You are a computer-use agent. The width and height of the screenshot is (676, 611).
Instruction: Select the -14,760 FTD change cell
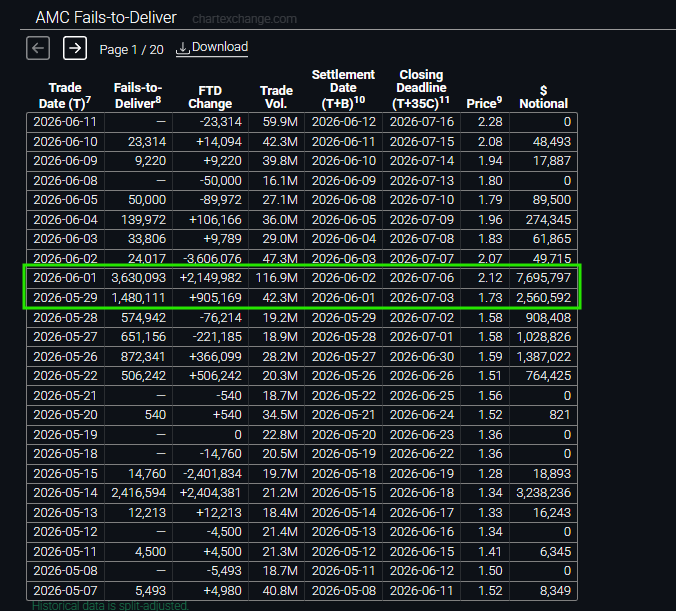point(210,454)
